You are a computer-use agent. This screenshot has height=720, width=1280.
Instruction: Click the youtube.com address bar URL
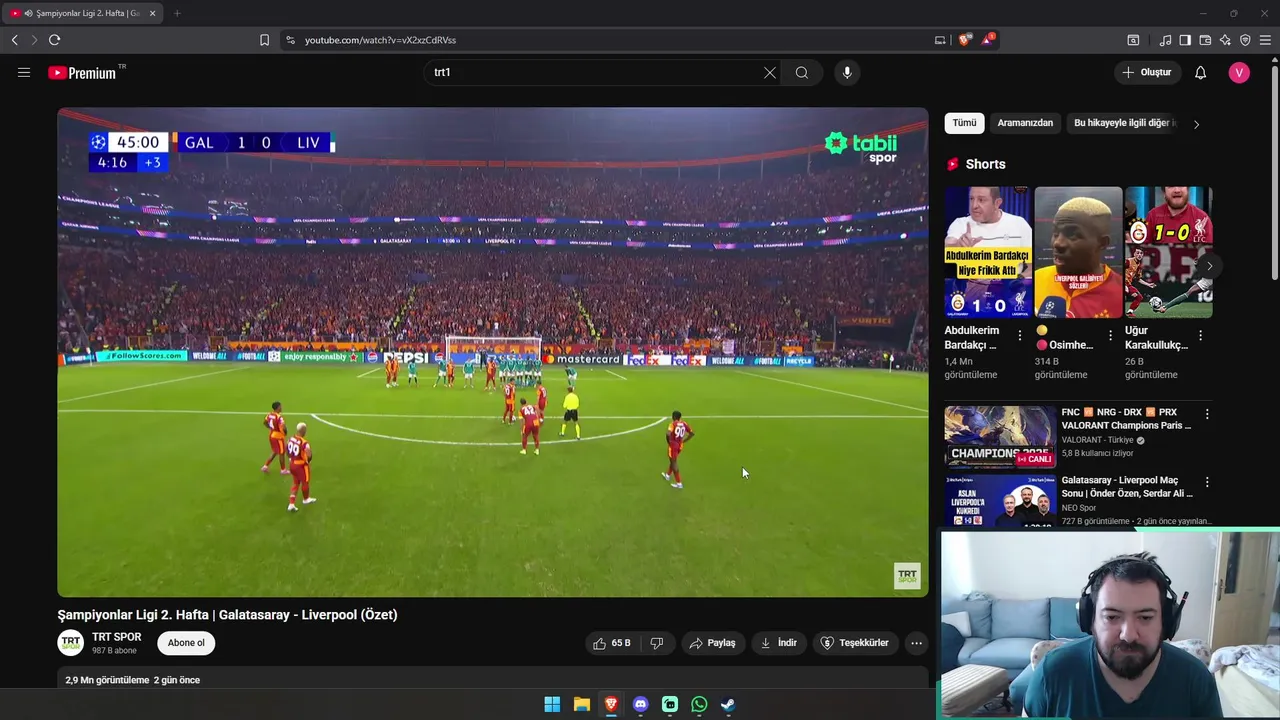click(x=380, y=40)
